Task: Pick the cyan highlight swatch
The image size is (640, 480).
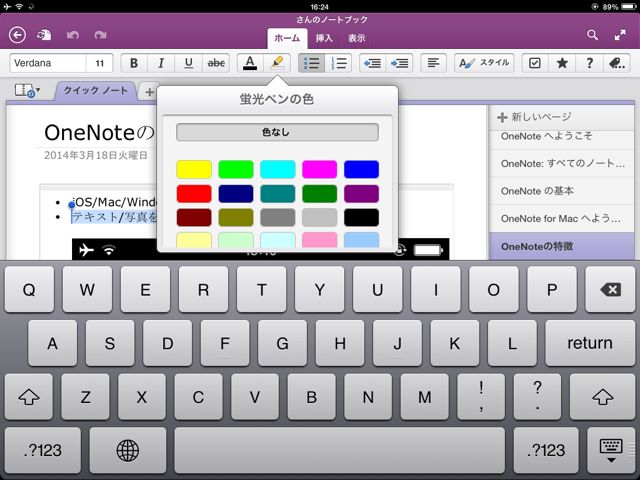Action: tap(278, 169)
